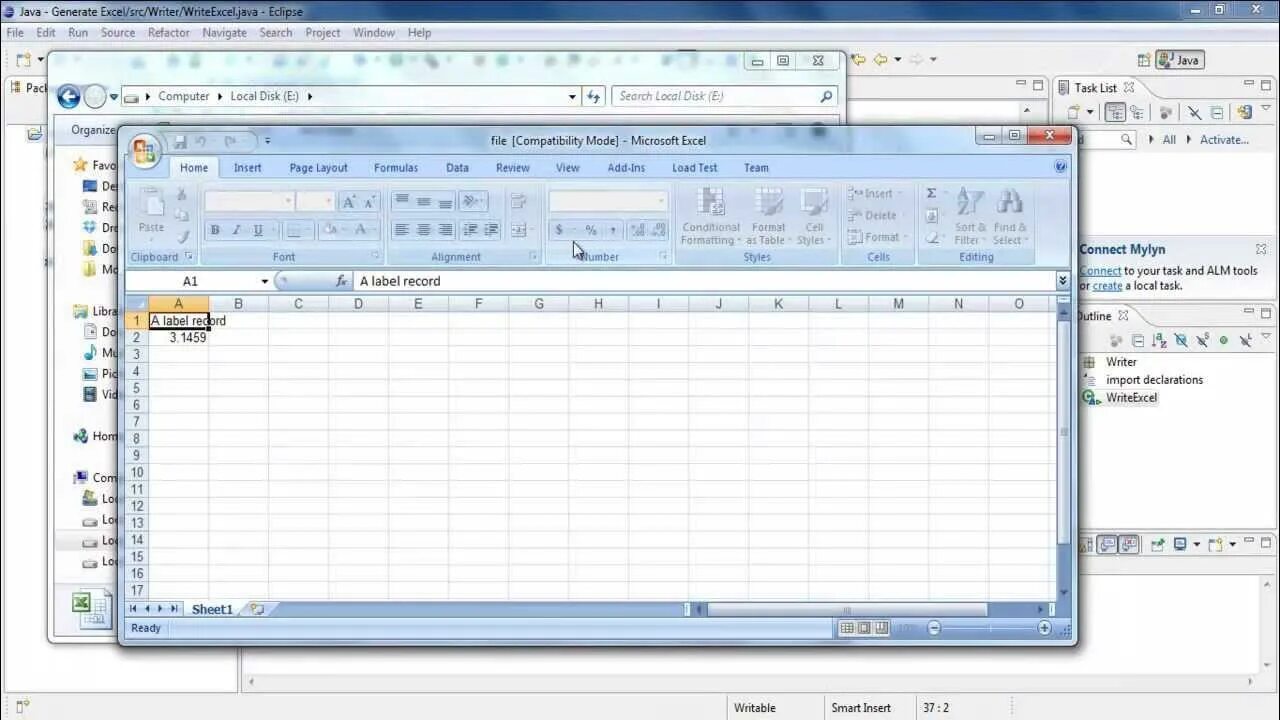The width and height of the screenshot is (1280, 720).
Task: Click the create local task link
Action: tap(1107, 286)
